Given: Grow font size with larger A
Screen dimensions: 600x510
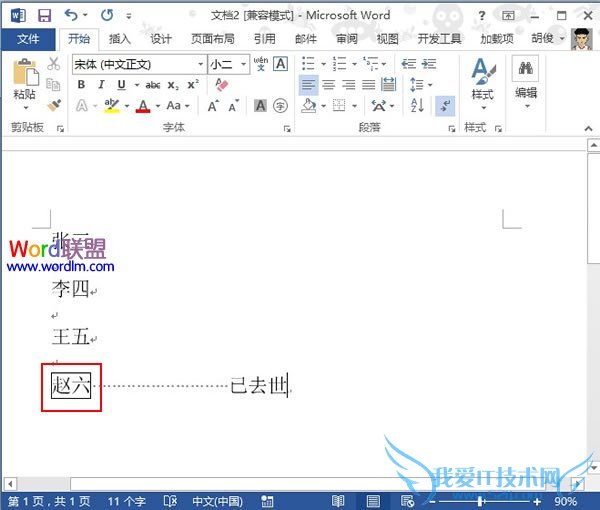Looking at the screenshot, I should coord(213,106).
